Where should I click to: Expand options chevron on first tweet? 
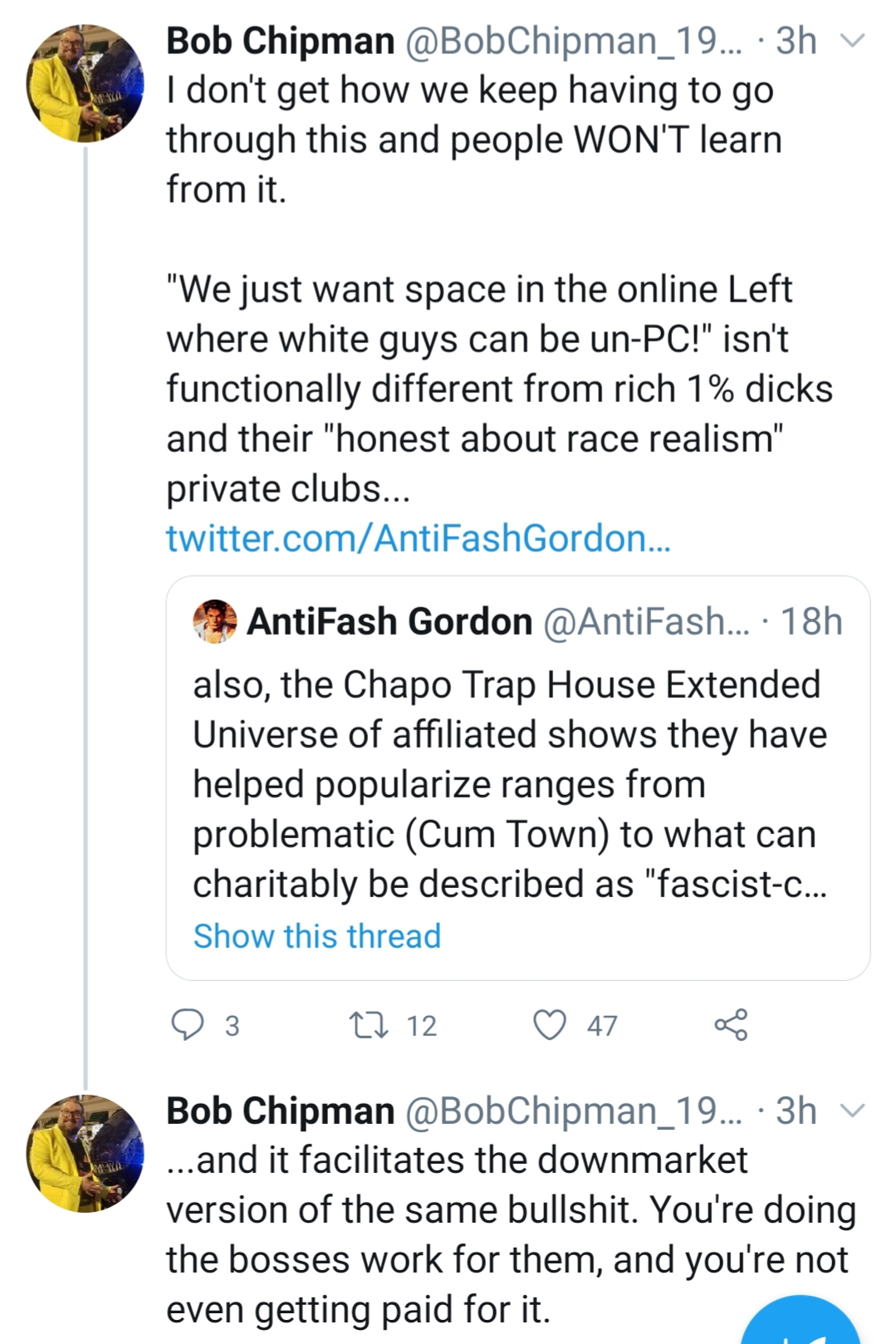click(854, 40)
